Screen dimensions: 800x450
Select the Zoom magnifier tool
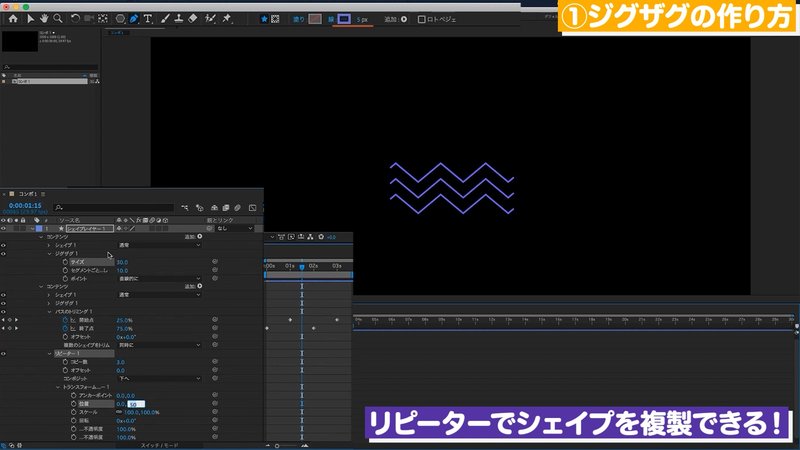click(58, 19)
